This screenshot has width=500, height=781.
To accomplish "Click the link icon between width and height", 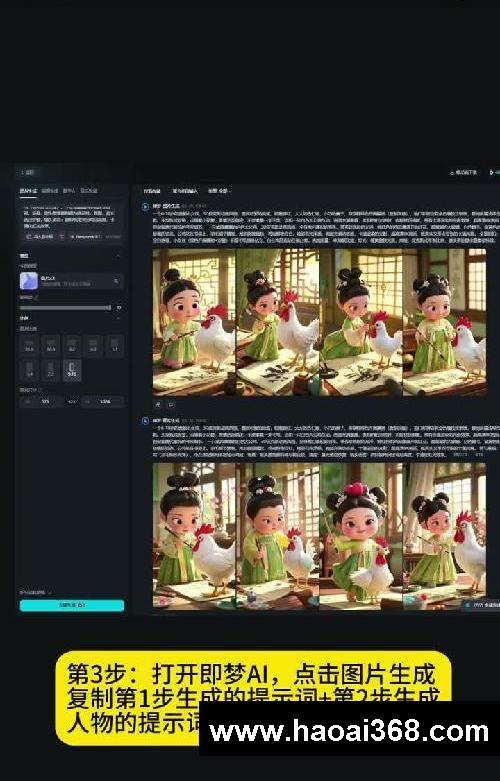I will point(72,401).
